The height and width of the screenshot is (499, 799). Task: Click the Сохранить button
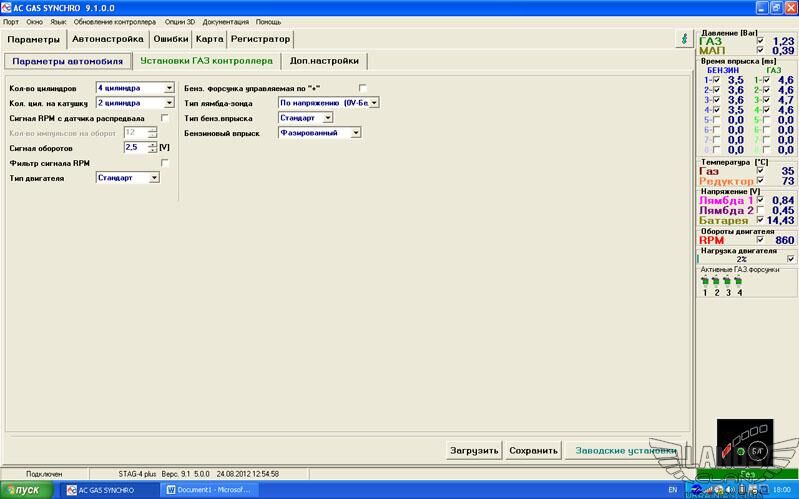pyautogui.click(x=533, y=450)
